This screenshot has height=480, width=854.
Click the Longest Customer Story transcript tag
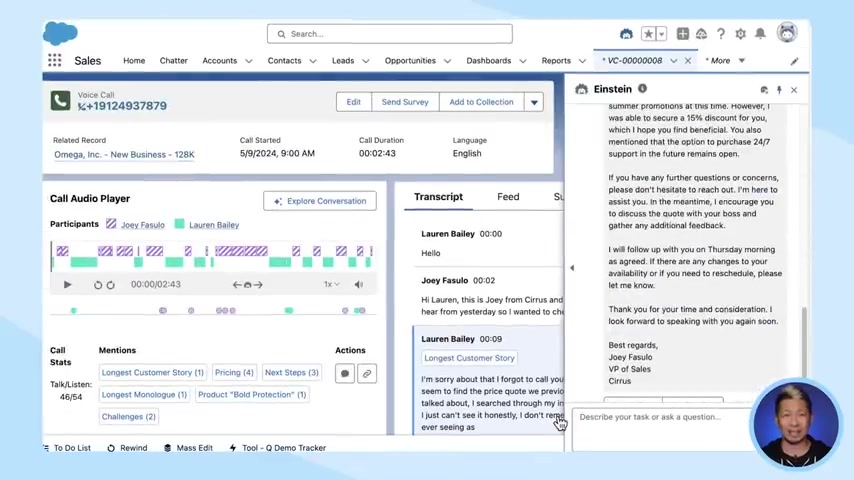469,358
